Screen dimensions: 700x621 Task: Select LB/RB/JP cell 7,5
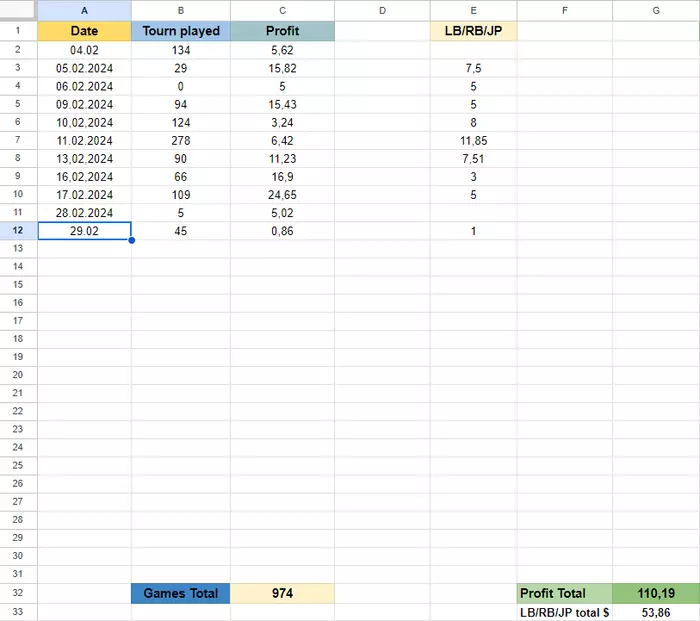[x=474, y=68]
